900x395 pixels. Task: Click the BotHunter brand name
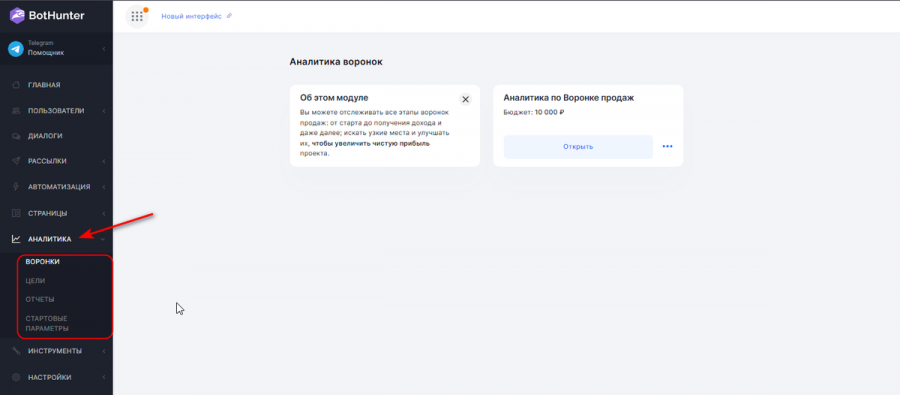click(x=56, y=16)
